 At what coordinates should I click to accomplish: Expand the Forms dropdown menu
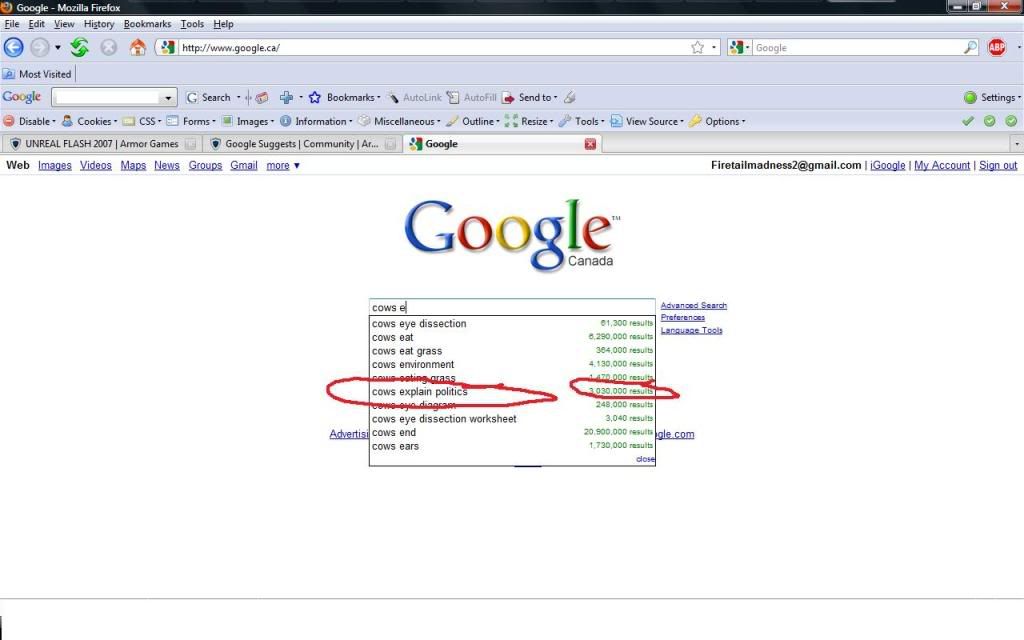191,121
